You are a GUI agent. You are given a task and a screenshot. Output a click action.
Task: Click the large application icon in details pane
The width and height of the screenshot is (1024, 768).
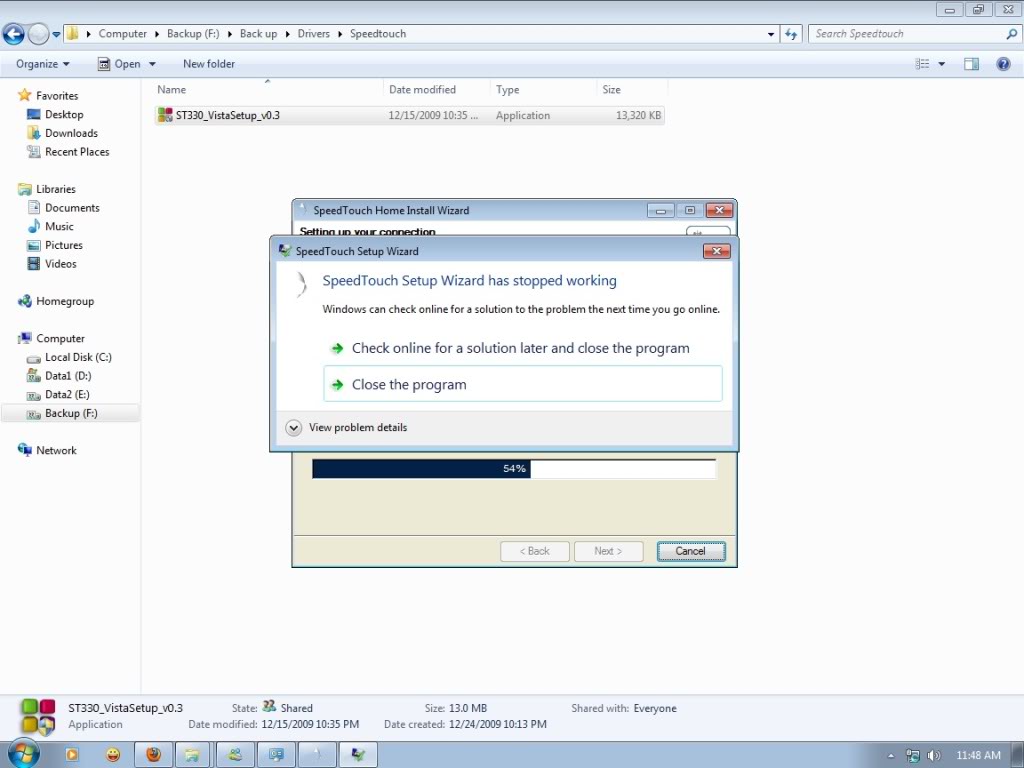tap(38, 716)
